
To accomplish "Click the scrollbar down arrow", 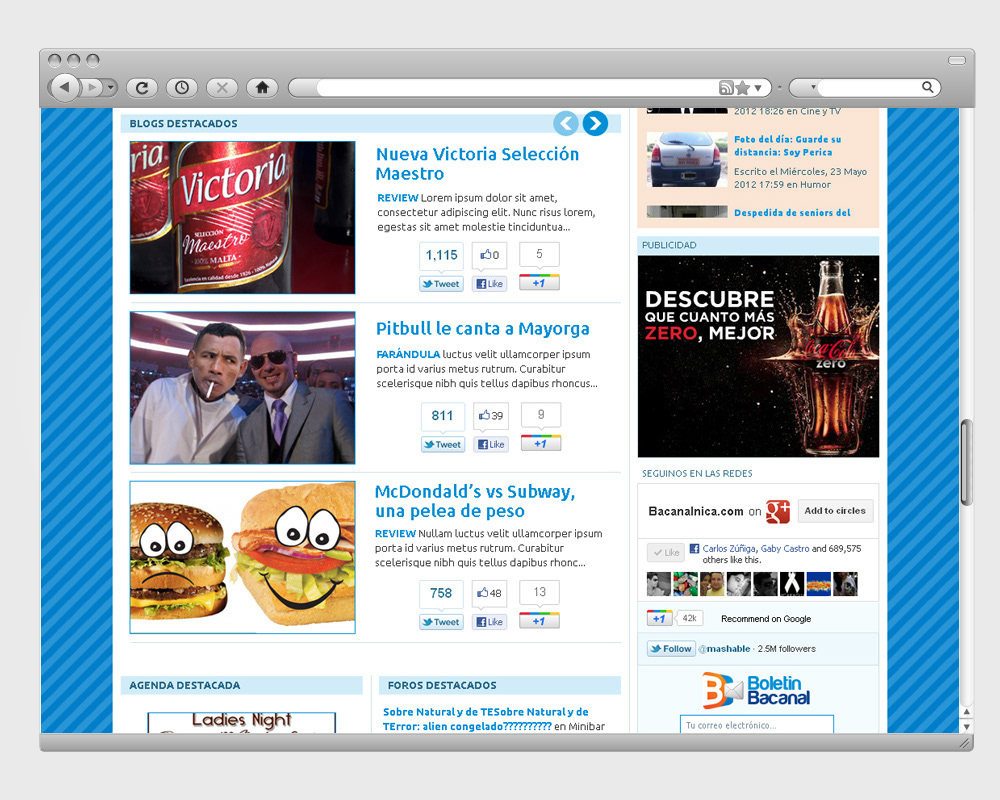I will tap(967, 726).
